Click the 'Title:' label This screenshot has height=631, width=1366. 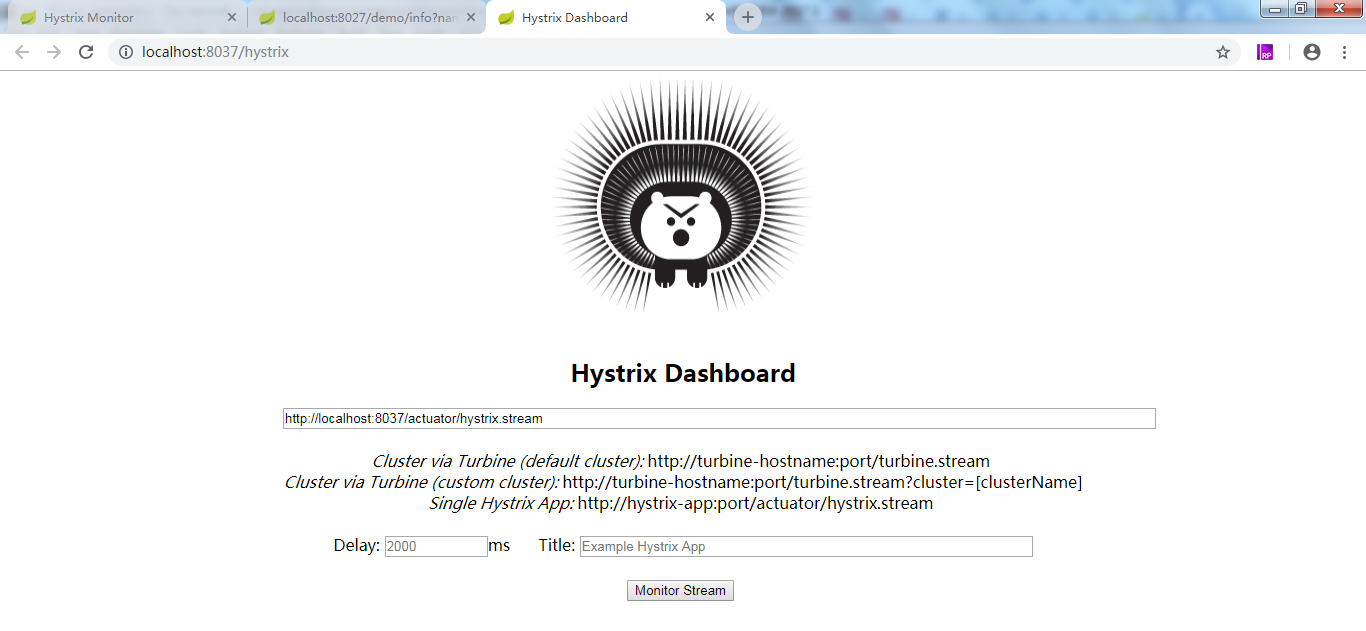557,546
